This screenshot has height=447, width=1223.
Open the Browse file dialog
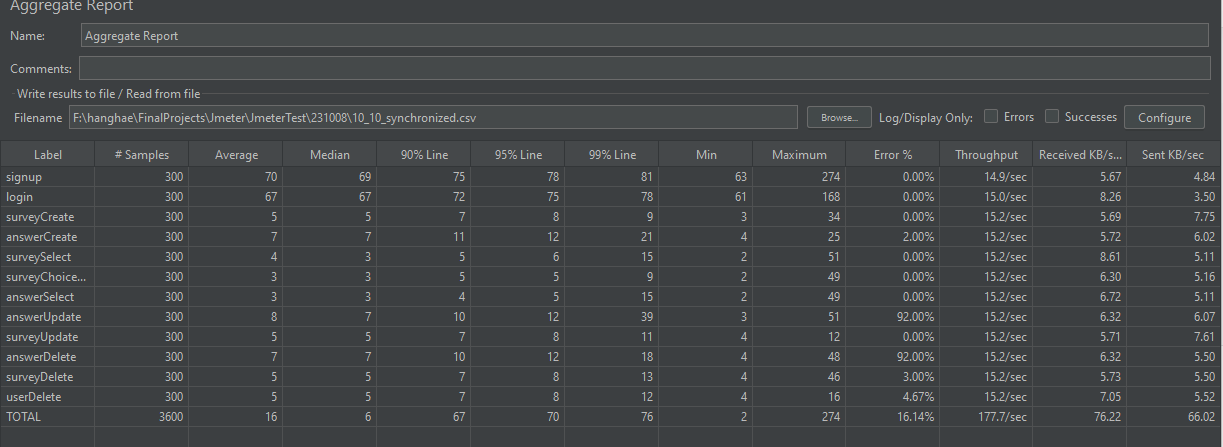pos(839,117)
